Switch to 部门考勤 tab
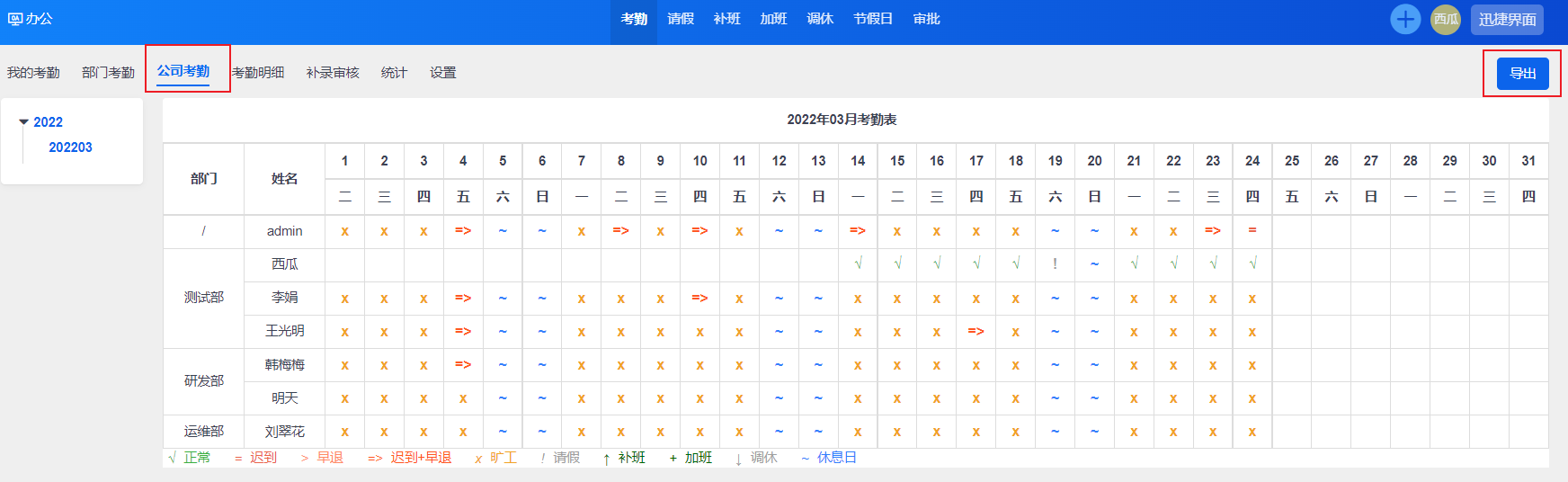This screenshot has width=1568, height=482. tap(108, 73)
